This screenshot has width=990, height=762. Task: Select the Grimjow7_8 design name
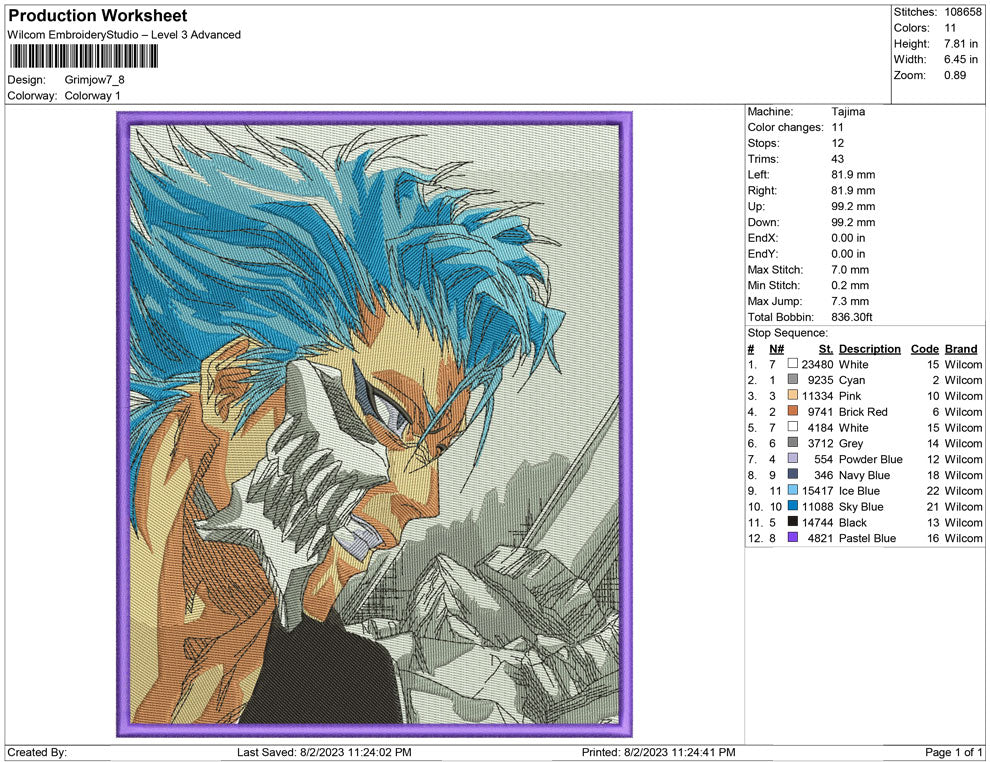(95, 80)
